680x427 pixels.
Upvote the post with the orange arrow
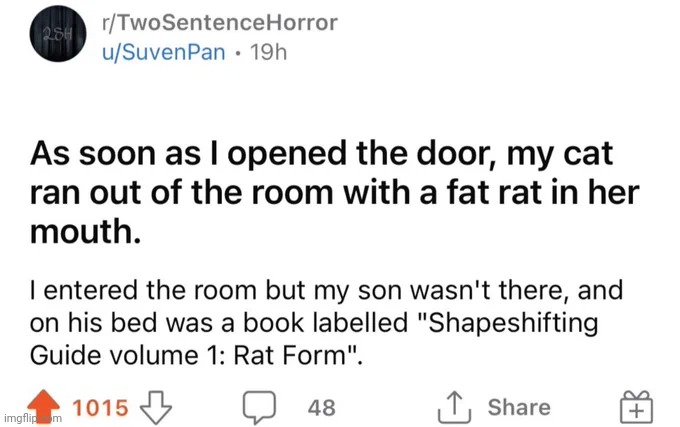point(43,406)
